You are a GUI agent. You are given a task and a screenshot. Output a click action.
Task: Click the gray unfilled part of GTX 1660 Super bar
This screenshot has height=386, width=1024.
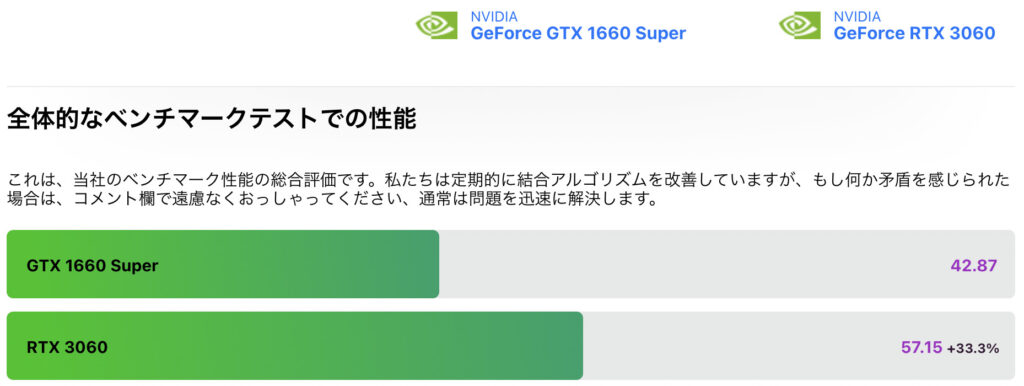pos(728,264)
